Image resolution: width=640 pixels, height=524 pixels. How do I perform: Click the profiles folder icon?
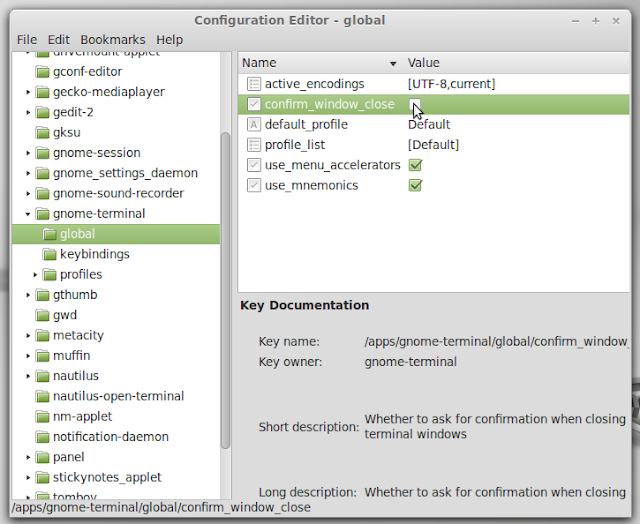tap(49, 275)
